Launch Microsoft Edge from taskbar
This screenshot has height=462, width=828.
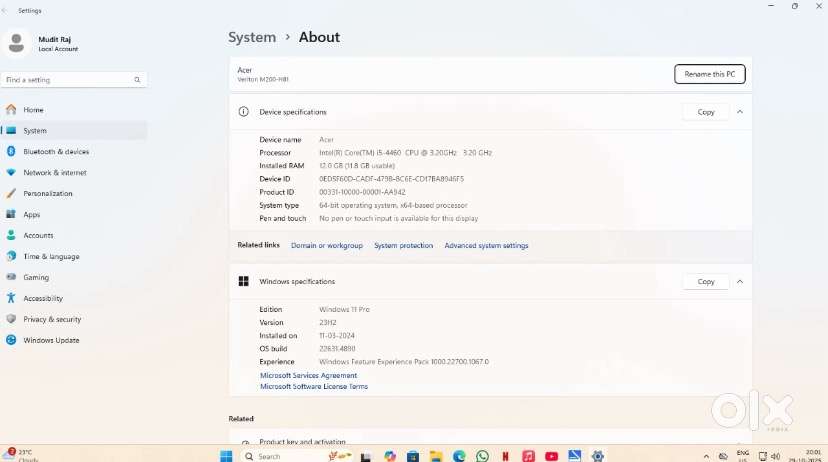459,456
